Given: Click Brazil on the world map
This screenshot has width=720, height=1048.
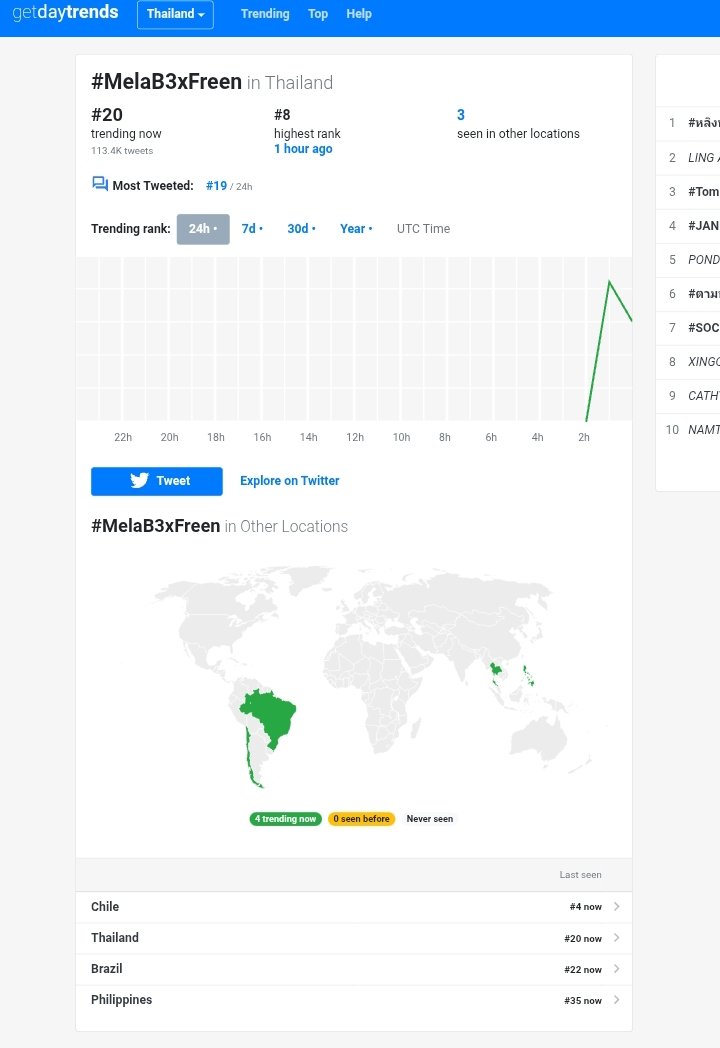Looking at the screenshot, I should pyautogui.click(x=272, y=716).
